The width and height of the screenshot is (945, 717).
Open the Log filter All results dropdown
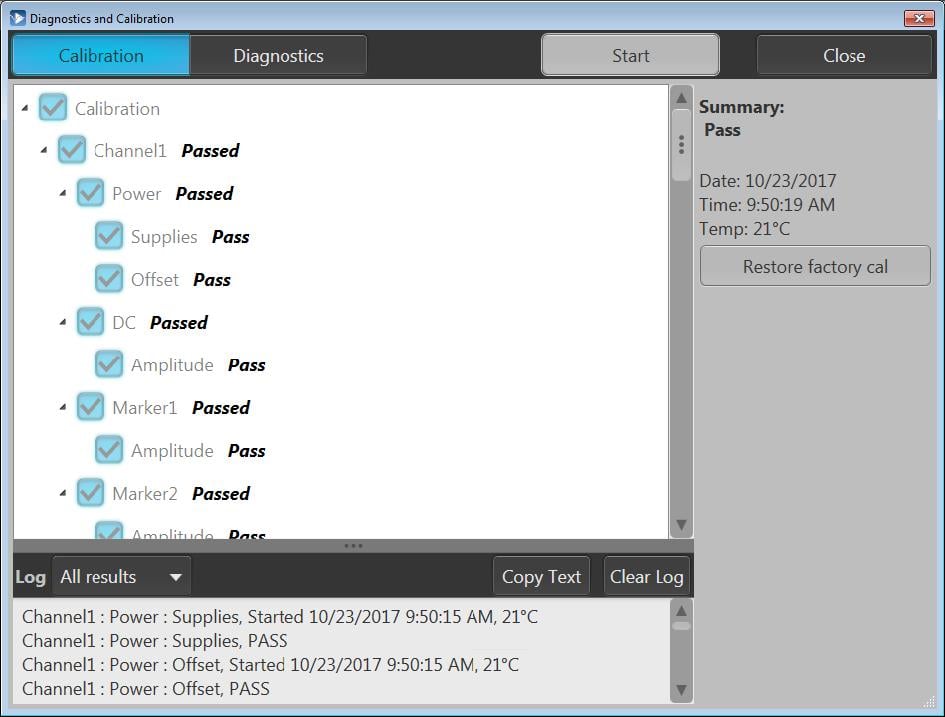tap(121, 576)
